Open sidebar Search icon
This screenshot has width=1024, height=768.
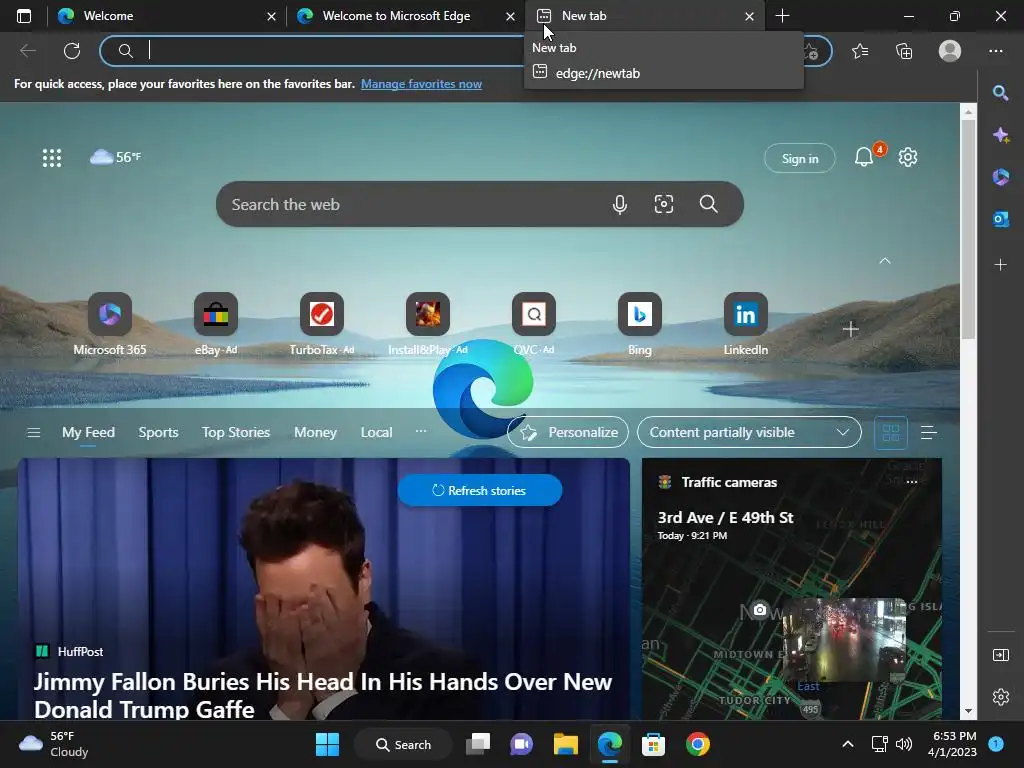1000,93
